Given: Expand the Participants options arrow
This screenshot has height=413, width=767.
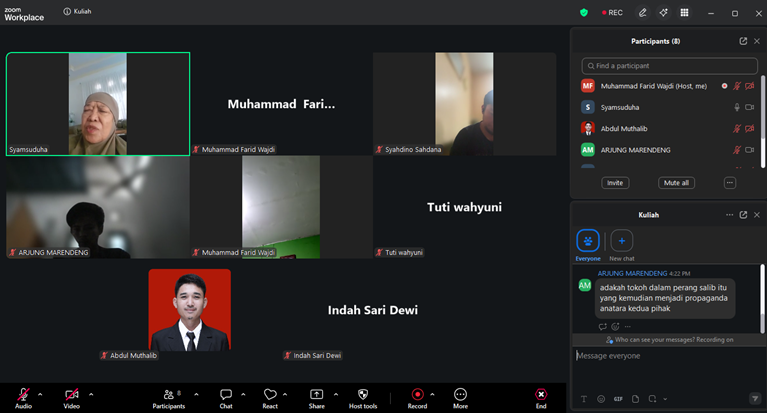Looking at the screenshot, I should 196,394.
